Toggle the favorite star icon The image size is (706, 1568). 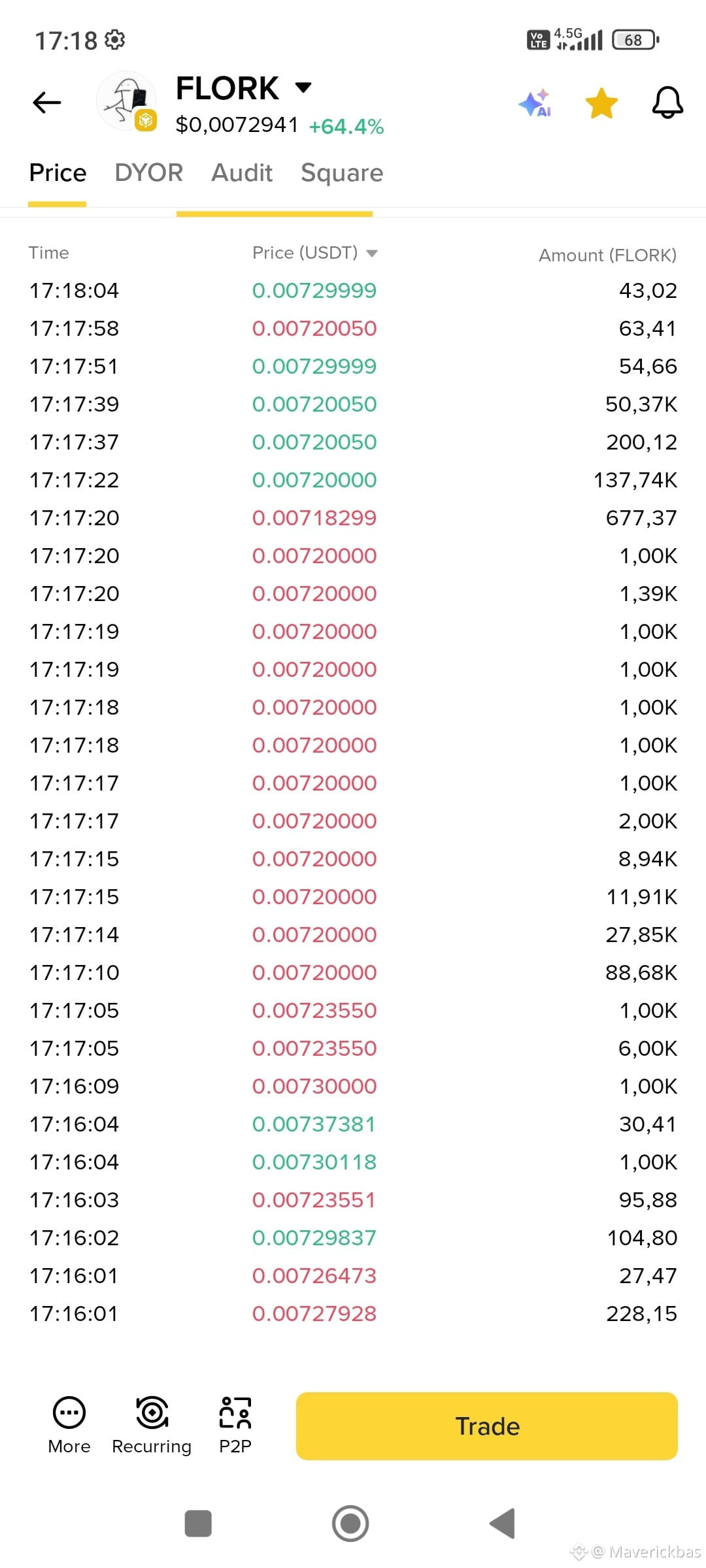coord(601,103)
